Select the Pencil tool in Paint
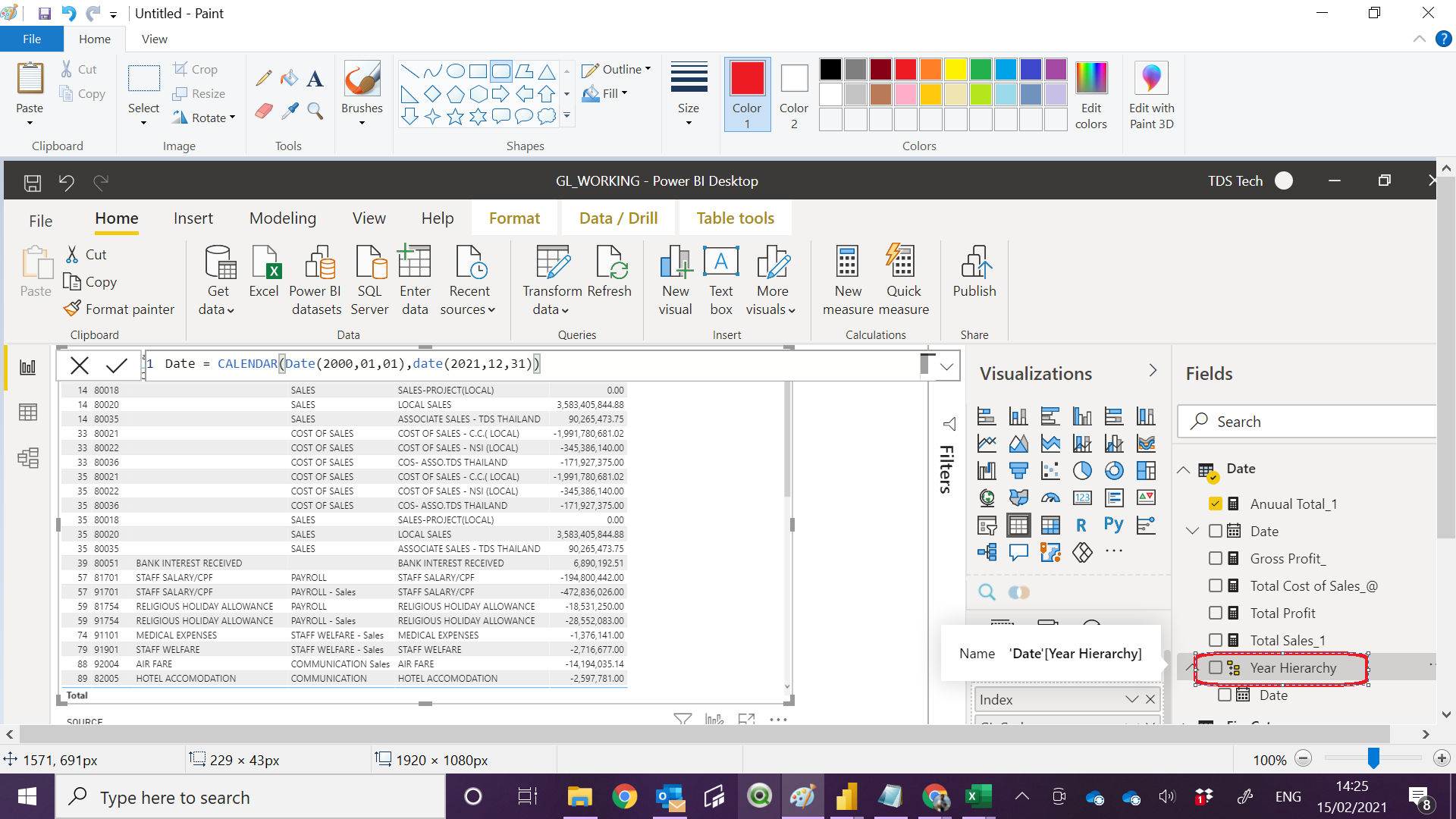Viewport: 1456px width, 819px height. [x=264, y=78]
